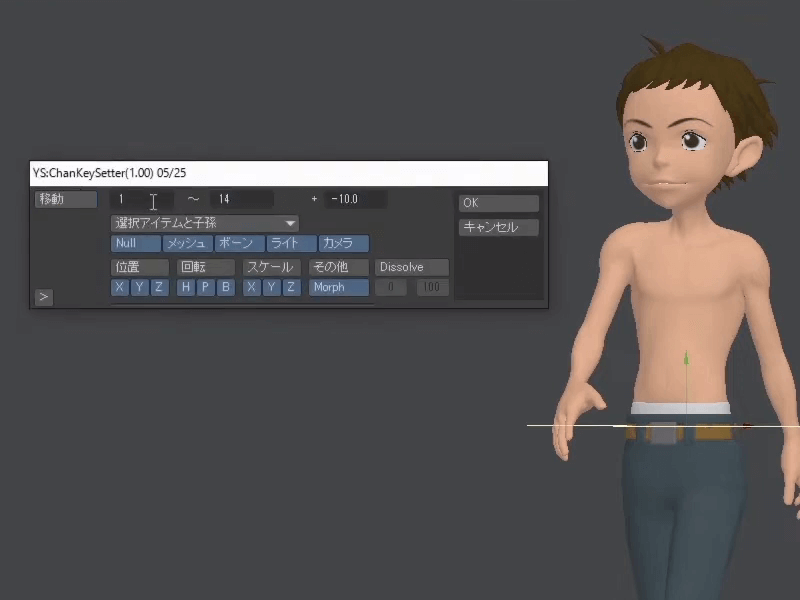Click the その他 channel group button
This screenshot has height=600, width=800.
[338, 267]
